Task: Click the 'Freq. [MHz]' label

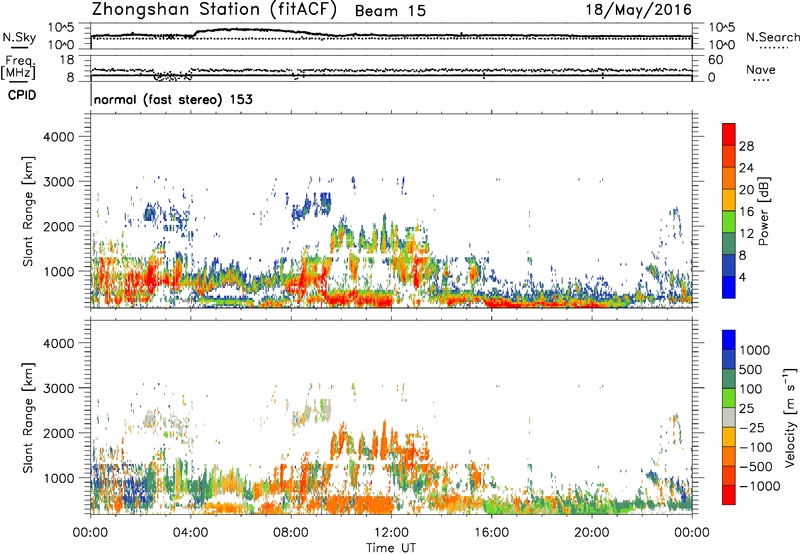Action: coord(19,68)
